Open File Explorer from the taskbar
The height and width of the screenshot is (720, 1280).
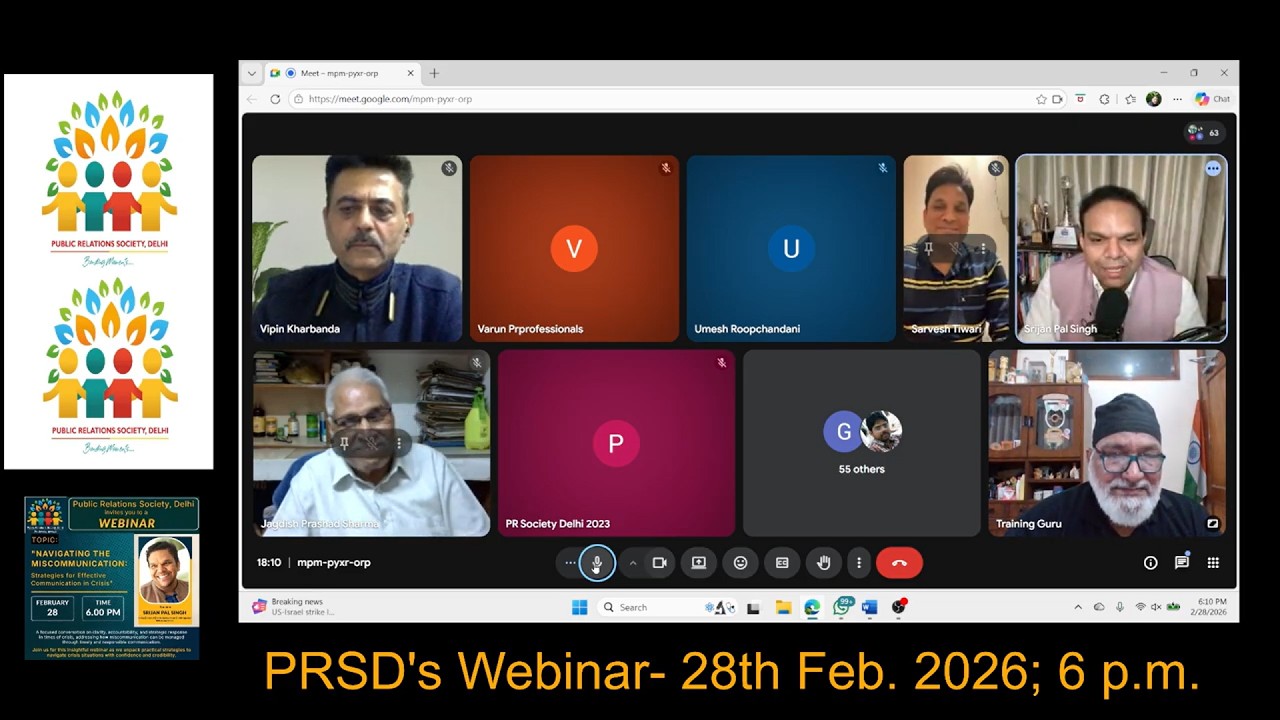click(783, 607)
